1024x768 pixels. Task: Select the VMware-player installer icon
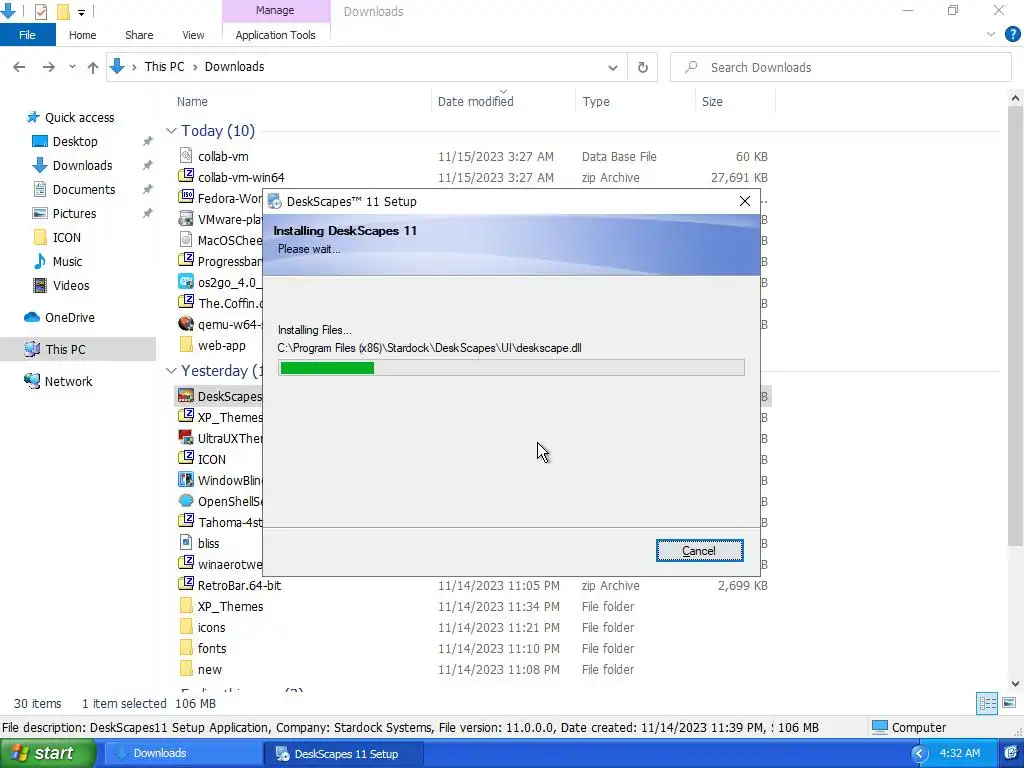186,218
